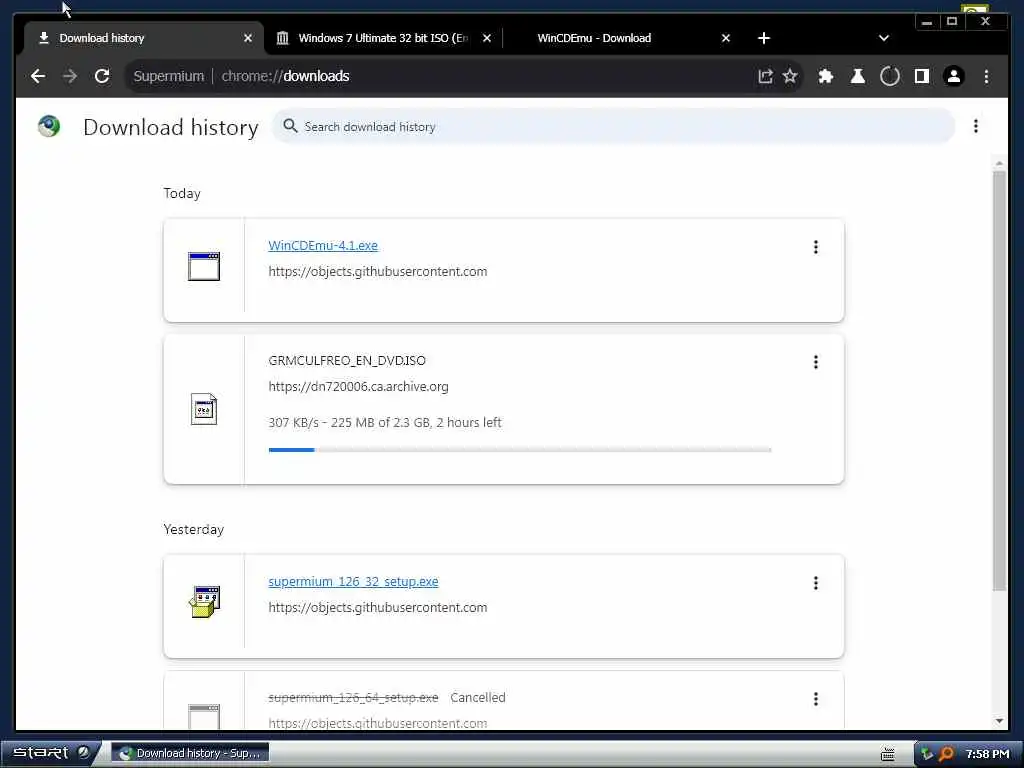Open the share page icon in address bar

pyautogui.click(x=765, y=76)
